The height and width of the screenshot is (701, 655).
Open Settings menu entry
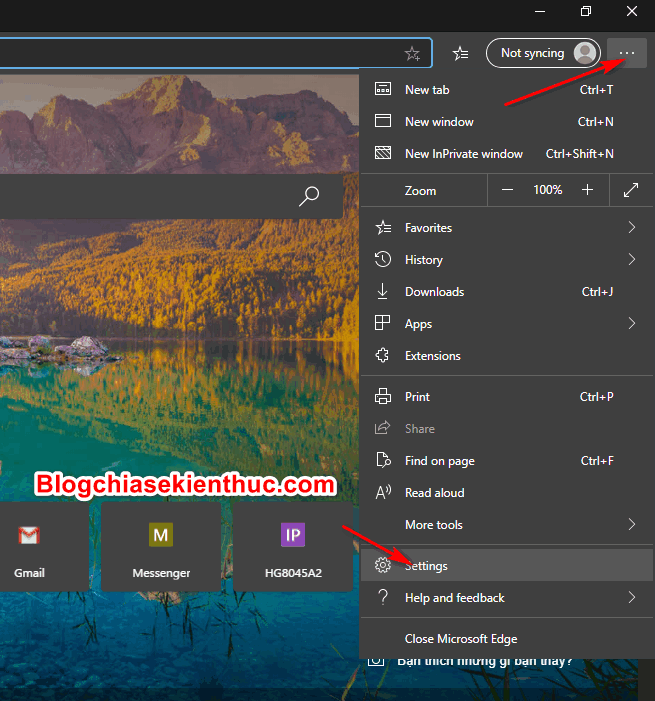pyautogui.click(x=506, y=565)
